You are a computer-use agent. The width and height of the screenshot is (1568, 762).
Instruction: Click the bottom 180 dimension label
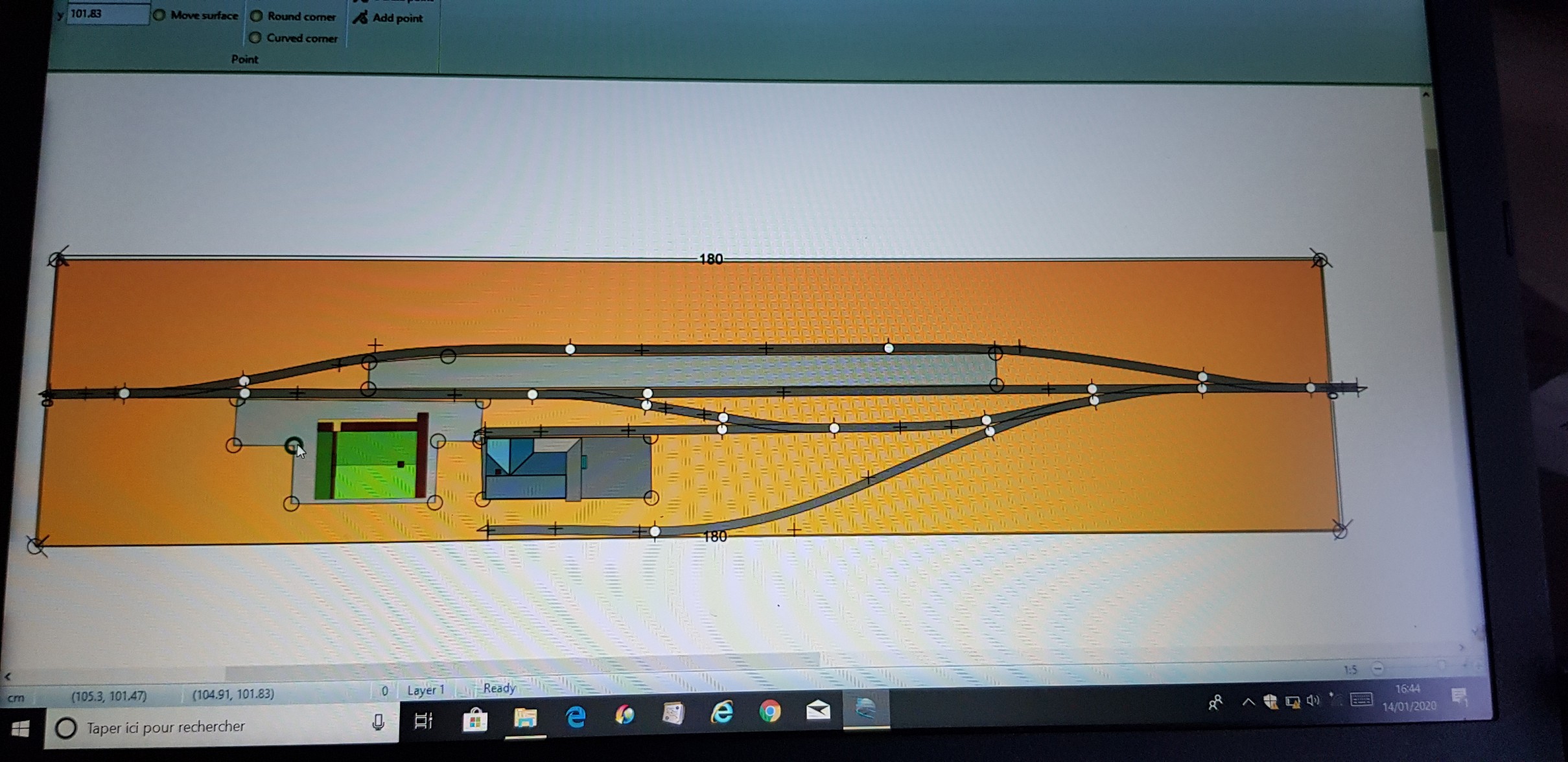click(x=715, y=537)
